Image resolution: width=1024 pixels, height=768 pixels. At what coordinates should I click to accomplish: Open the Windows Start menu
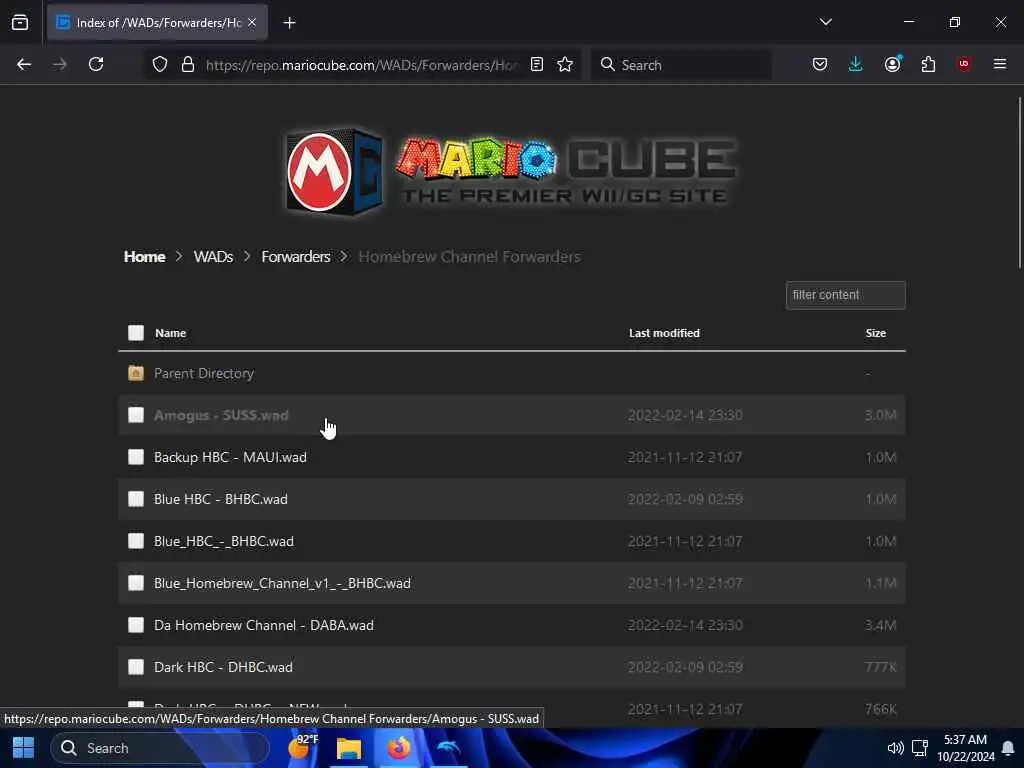pyautogui.click(x=24, y=748)
